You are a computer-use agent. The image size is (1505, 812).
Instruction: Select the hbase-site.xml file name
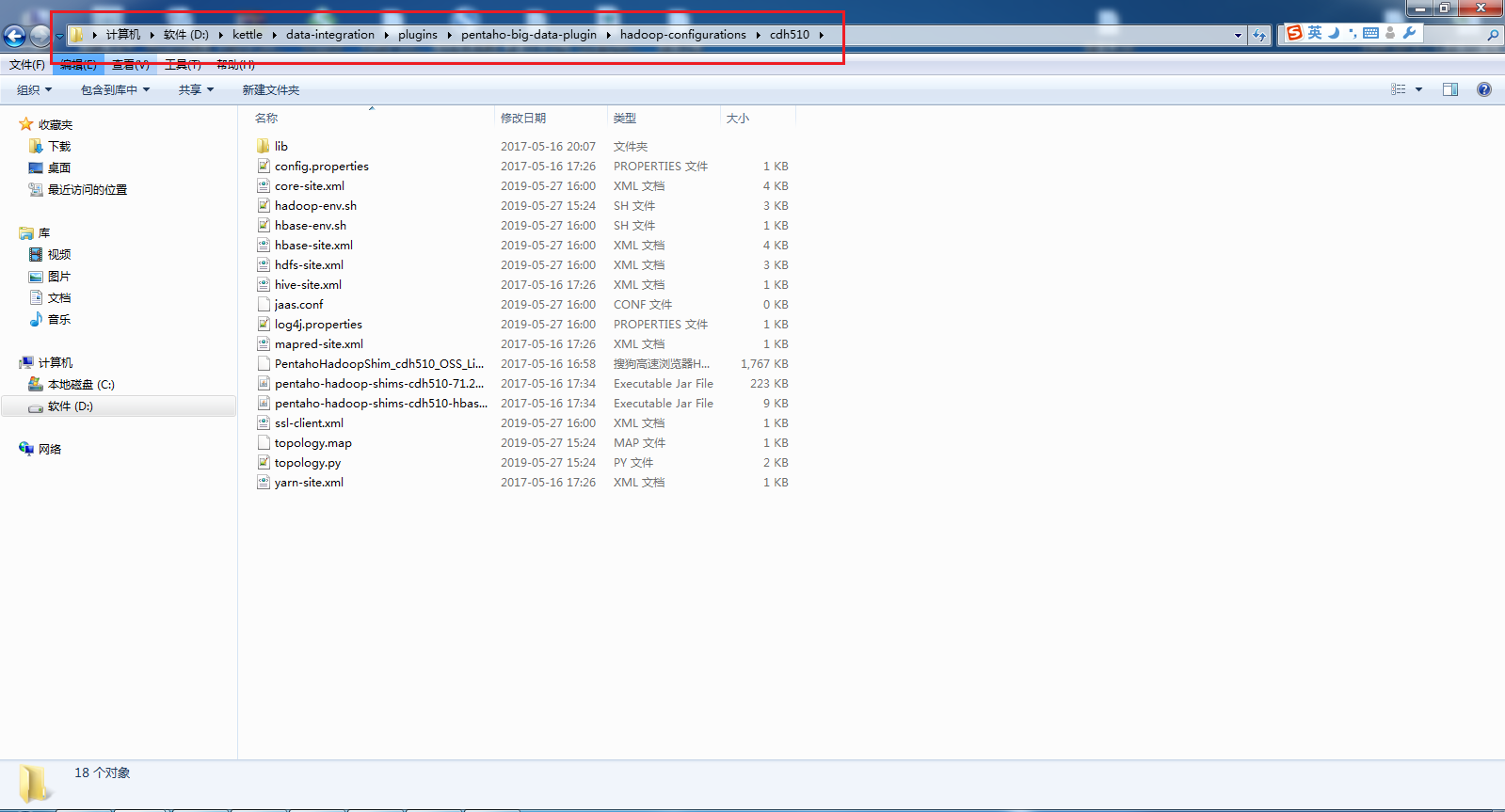(313, 245)
